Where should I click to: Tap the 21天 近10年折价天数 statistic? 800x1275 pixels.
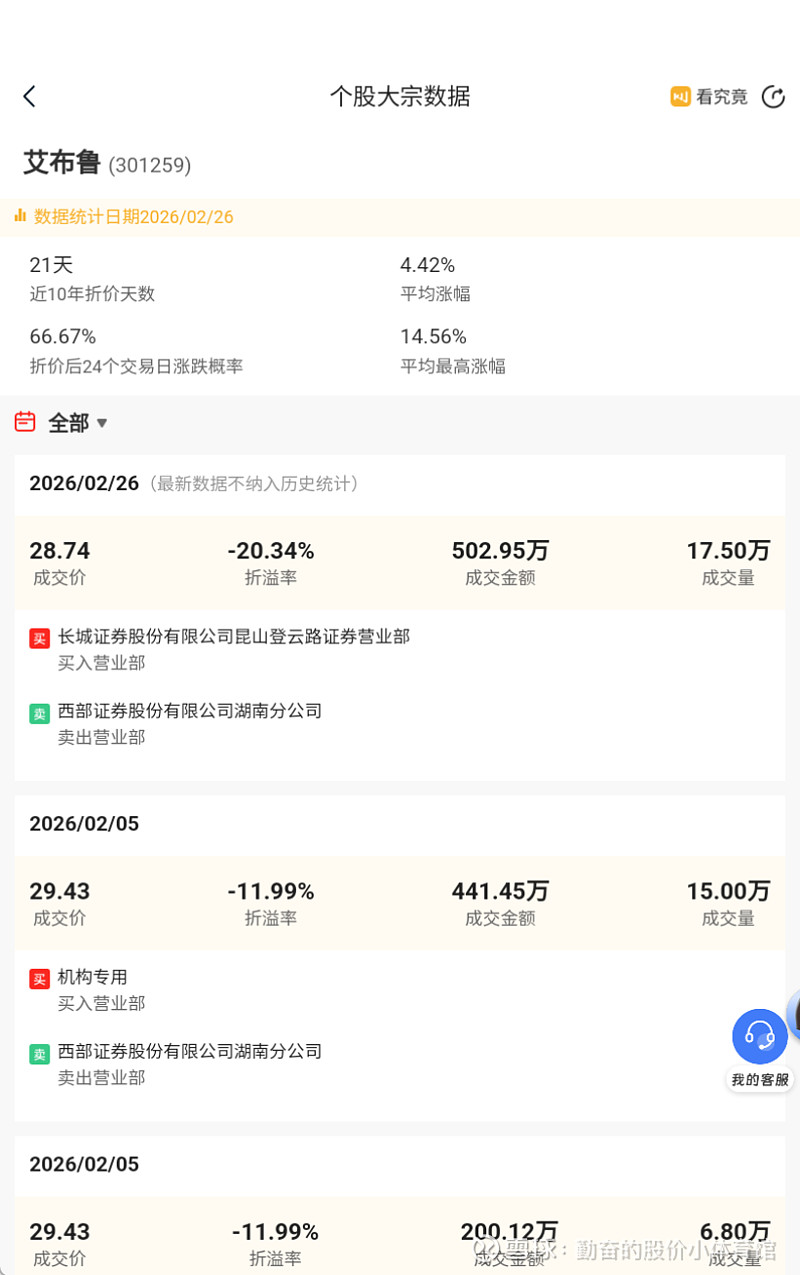pyautogui.click(x=52, y=265)
